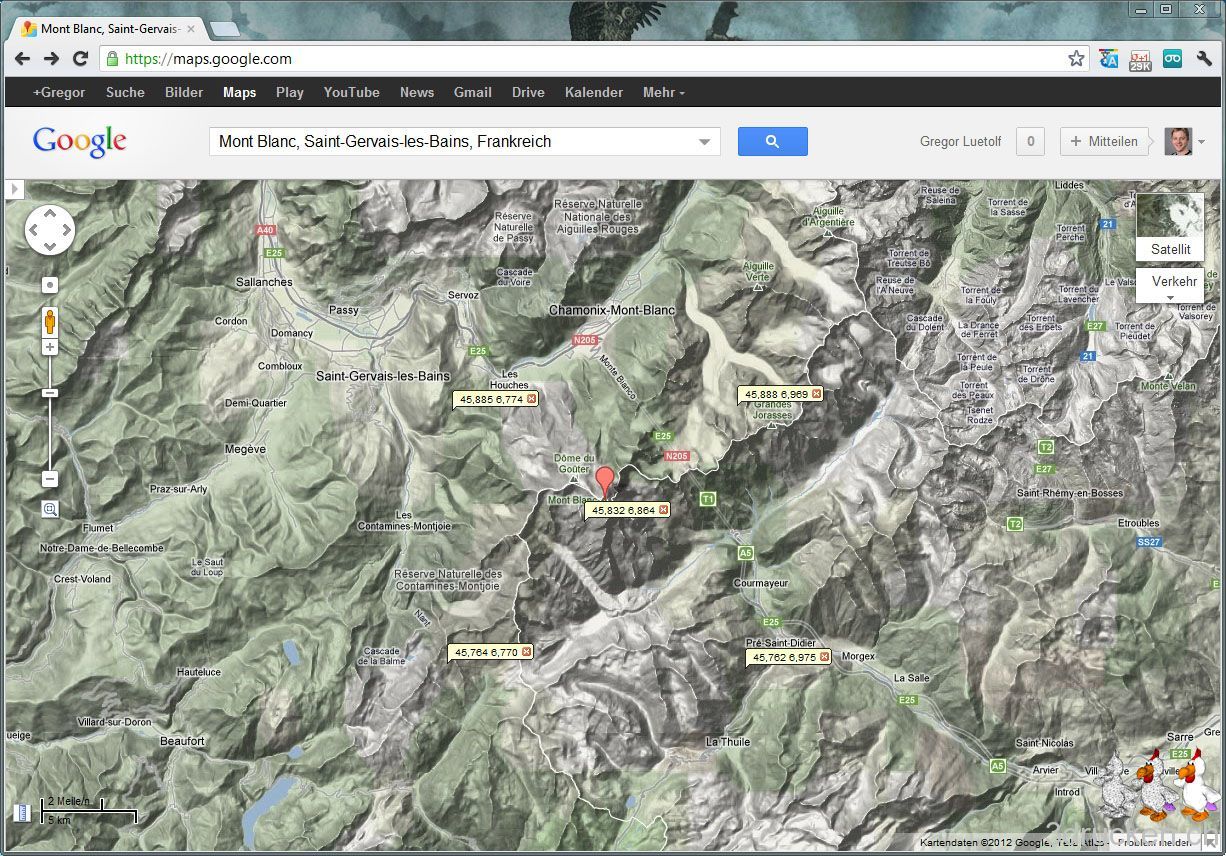Pick up the Street View pegman

click(49, 322)
